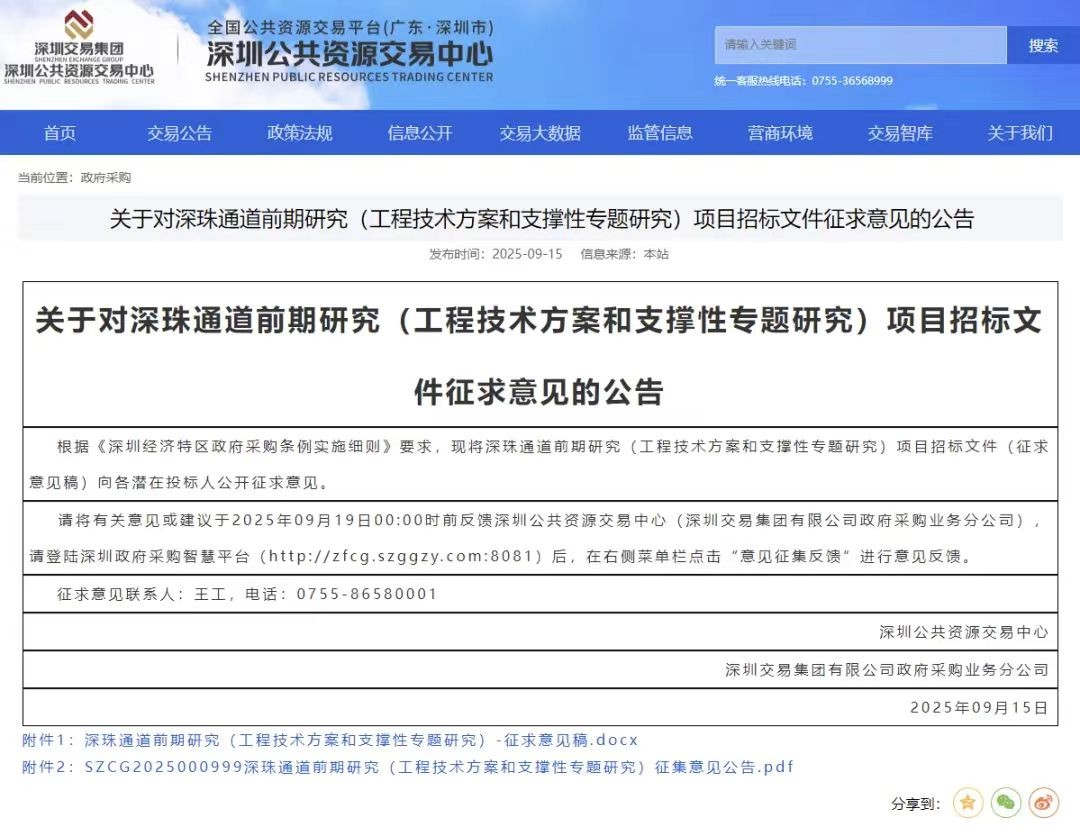1080x836 pixels.
Task: Open the 交易智库 menu item
Action: point(900,133)
